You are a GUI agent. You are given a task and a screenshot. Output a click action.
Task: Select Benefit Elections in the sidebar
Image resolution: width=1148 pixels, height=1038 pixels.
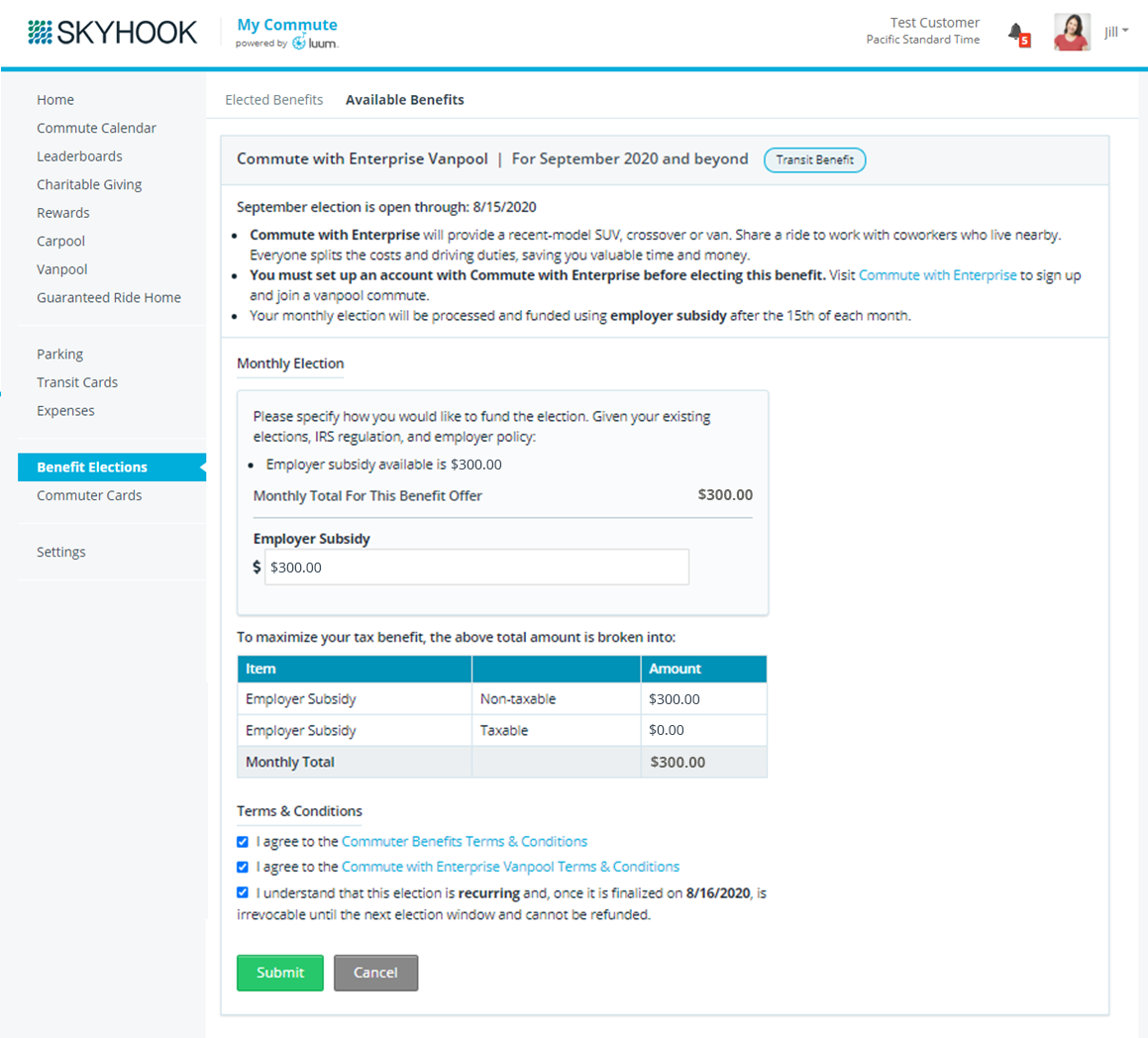111,467
